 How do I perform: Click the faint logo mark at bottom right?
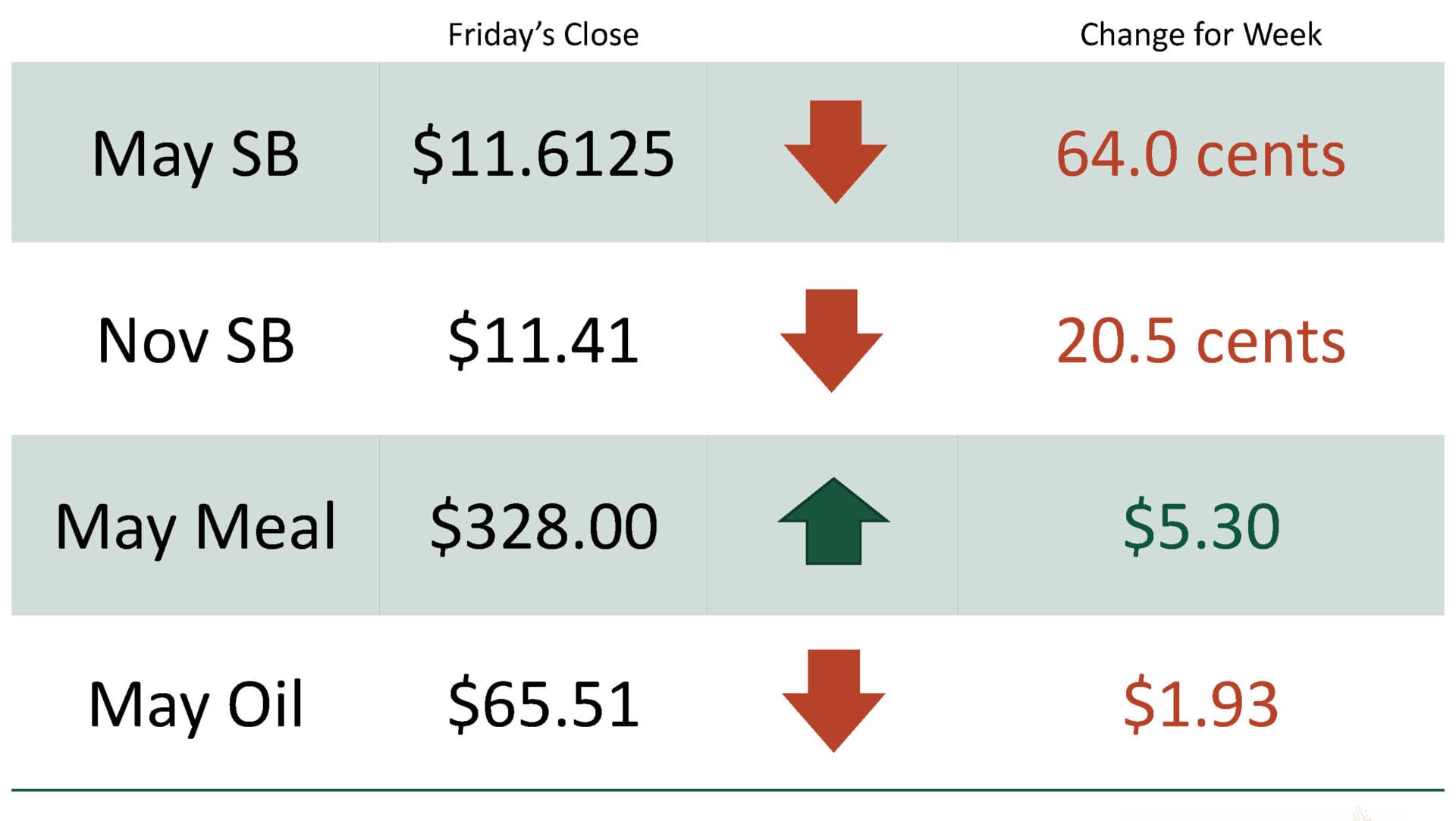(1362, 813)
